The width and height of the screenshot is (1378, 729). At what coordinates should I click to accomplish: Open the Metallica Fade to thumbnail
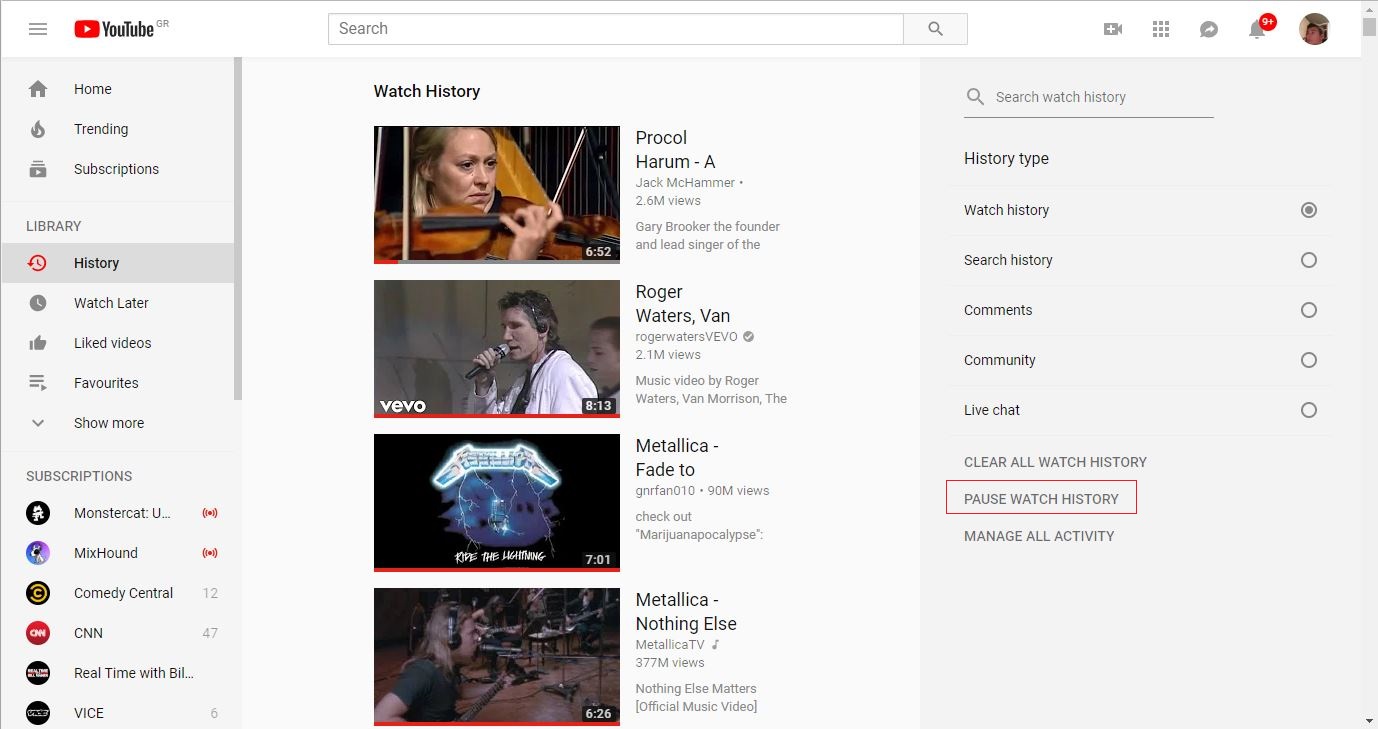pyautogui.click(x=497, y=503)
